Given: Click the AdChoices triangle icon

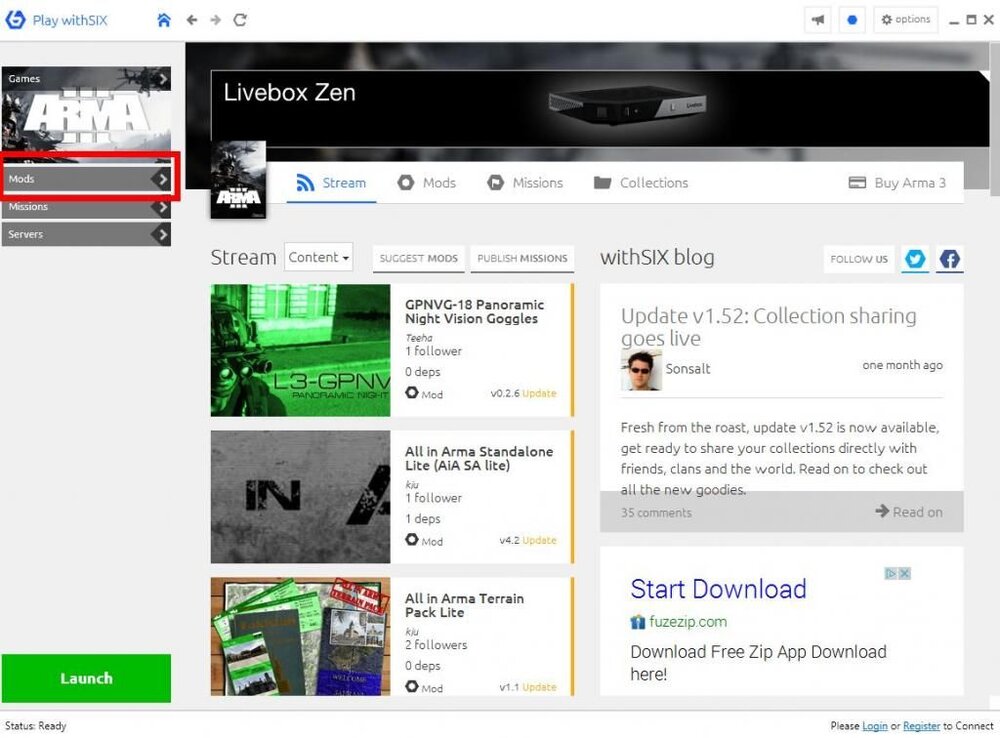Looking at the screenshot, I should pos(891,573).
